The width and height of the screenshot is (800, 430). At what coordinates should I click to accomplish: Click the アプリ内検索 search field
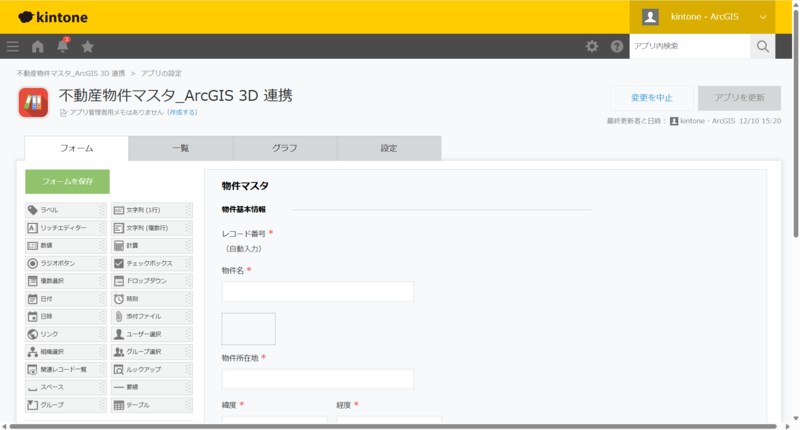click(690, 46)
